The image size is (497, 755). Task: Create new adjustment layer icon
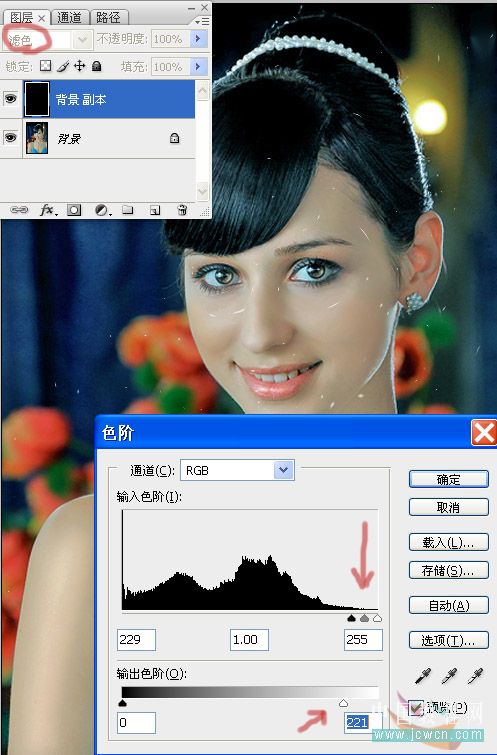102,210
